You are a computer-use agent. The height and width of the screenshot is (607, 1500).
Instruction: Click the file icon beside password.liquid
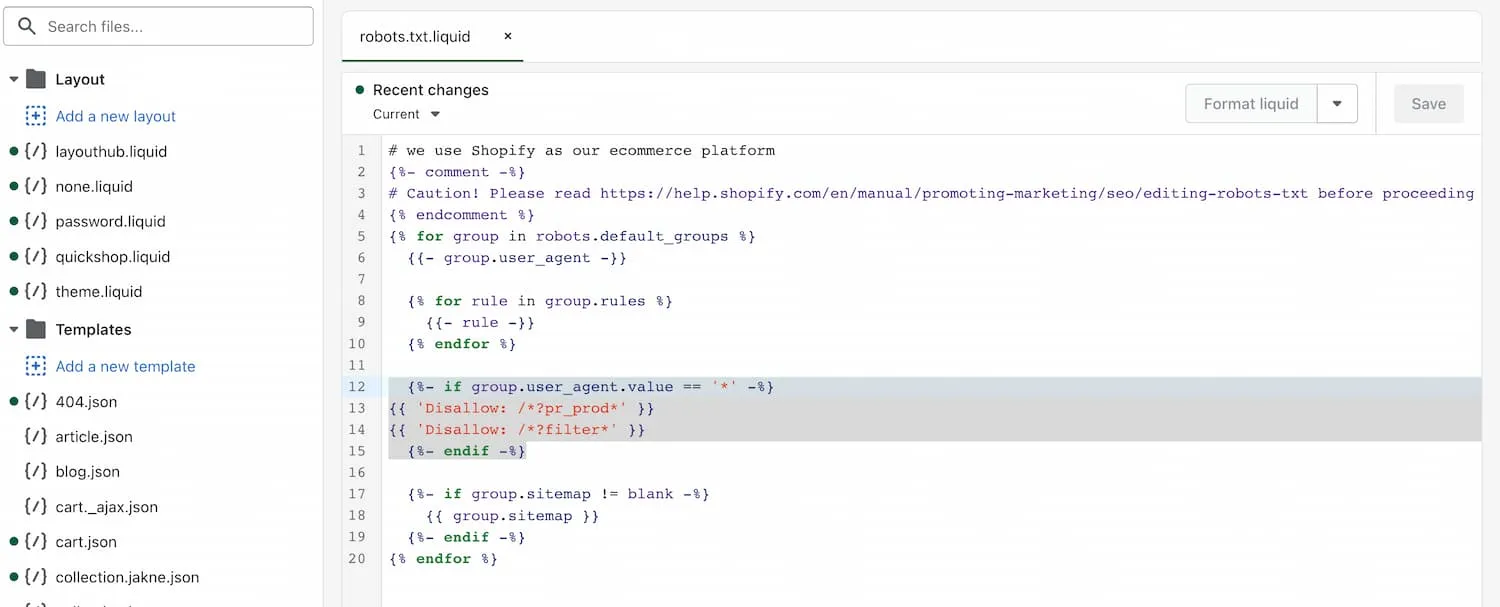(36, 221)
